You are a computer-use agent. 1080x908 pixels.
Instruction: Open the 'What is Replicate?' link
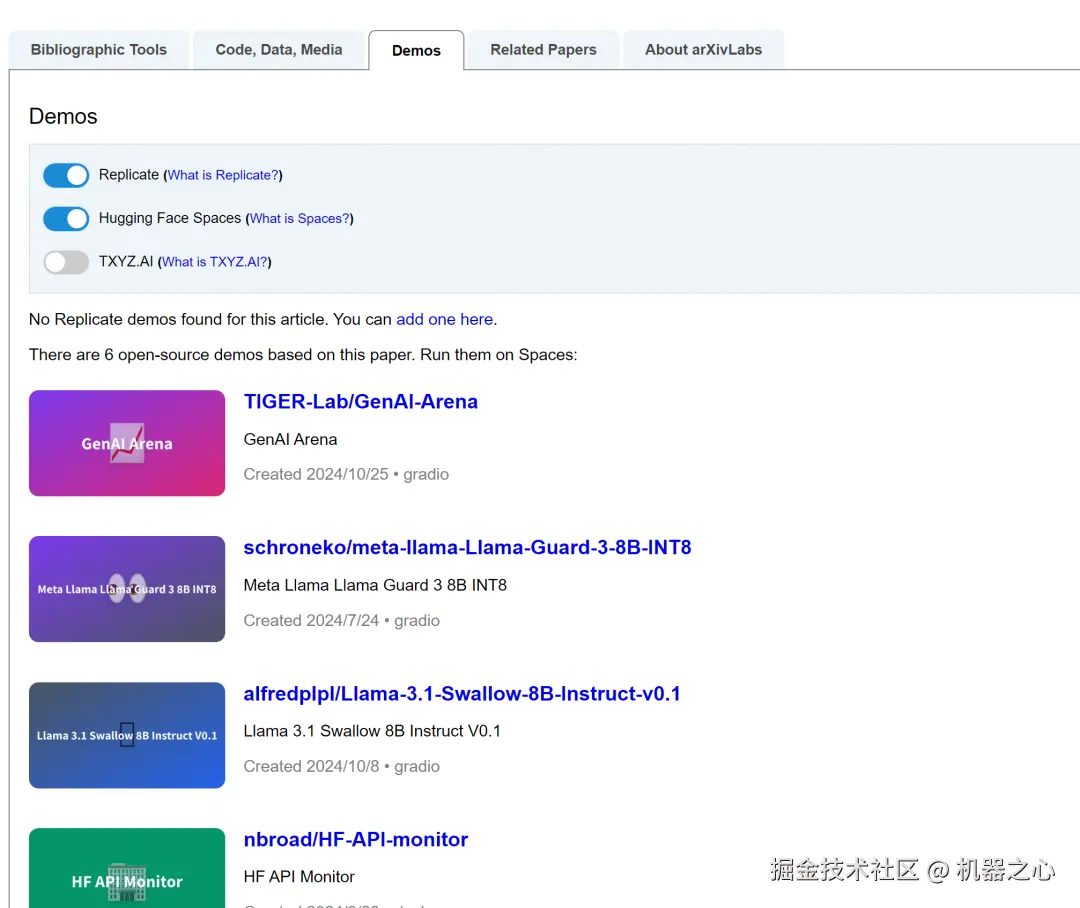coord(223,175)
